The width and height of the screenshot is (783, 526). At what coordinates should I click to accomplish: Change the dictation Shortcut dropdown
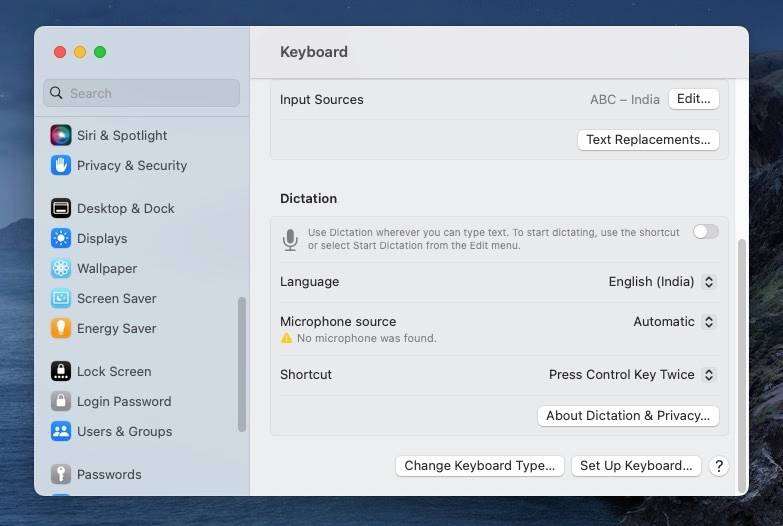click(x=632, y=375)
